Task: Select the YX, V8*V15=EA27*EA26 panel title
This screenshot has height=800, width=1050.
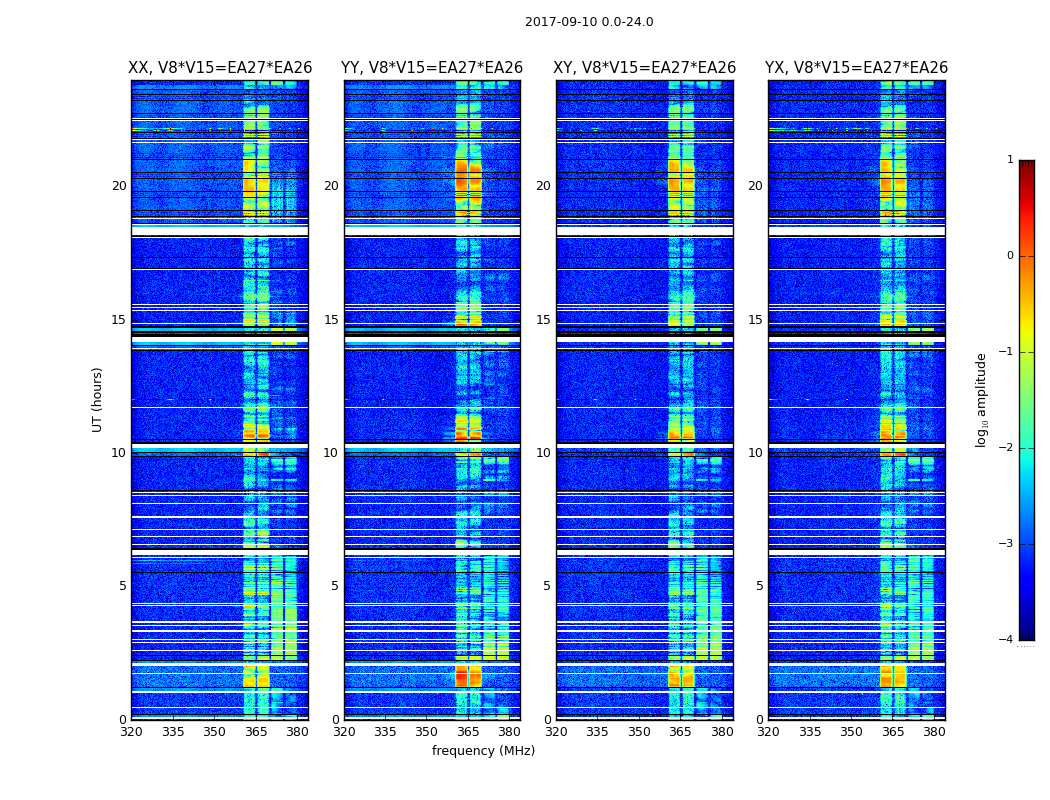Action: click(x=856, y=68)
